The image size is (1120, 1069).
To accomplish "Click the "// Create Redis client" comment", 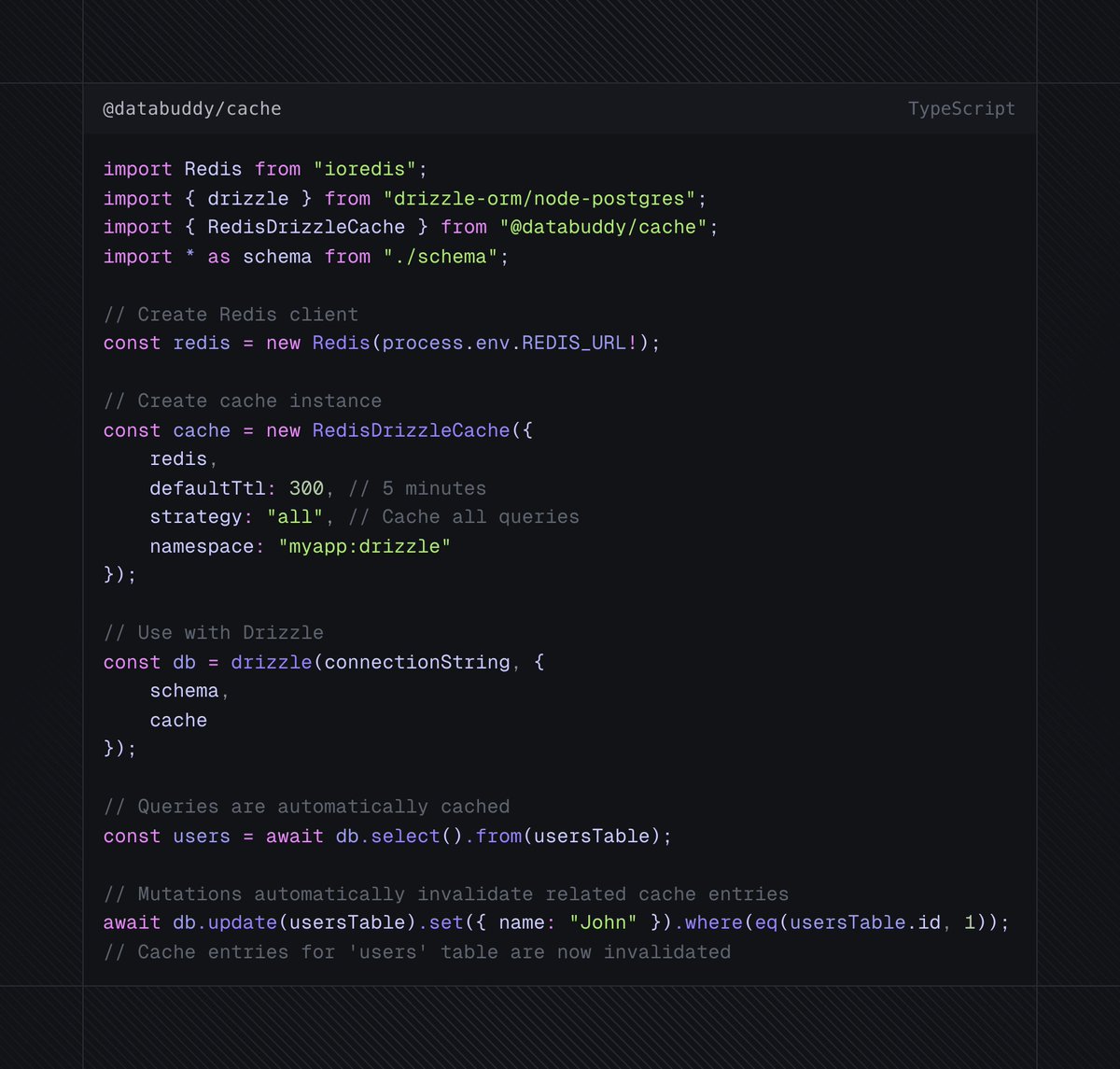I will tap(231, 315).
